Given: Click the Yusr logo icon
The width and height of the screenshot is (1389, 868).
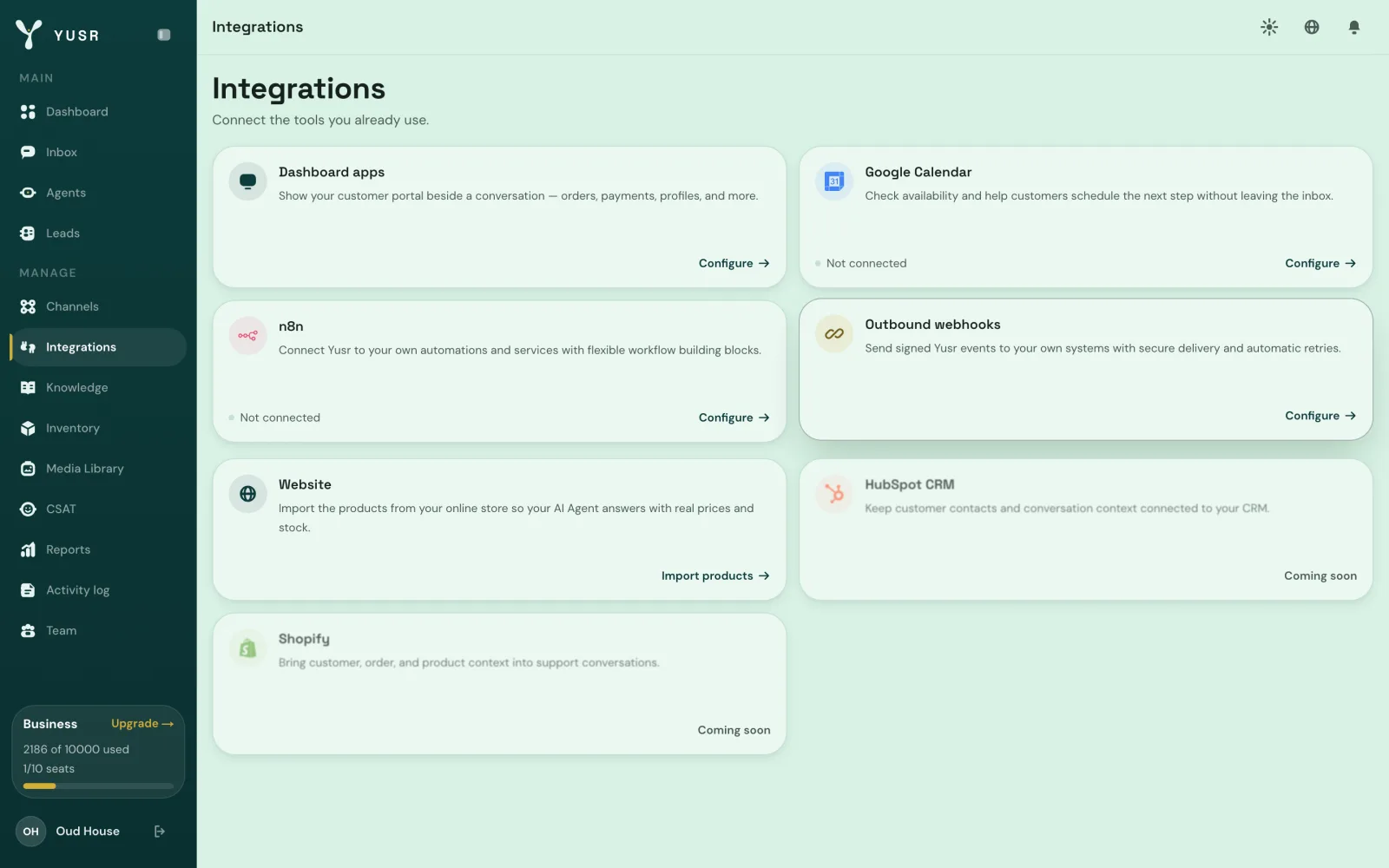Looking at the screenshot, I should tap(29, 34).
